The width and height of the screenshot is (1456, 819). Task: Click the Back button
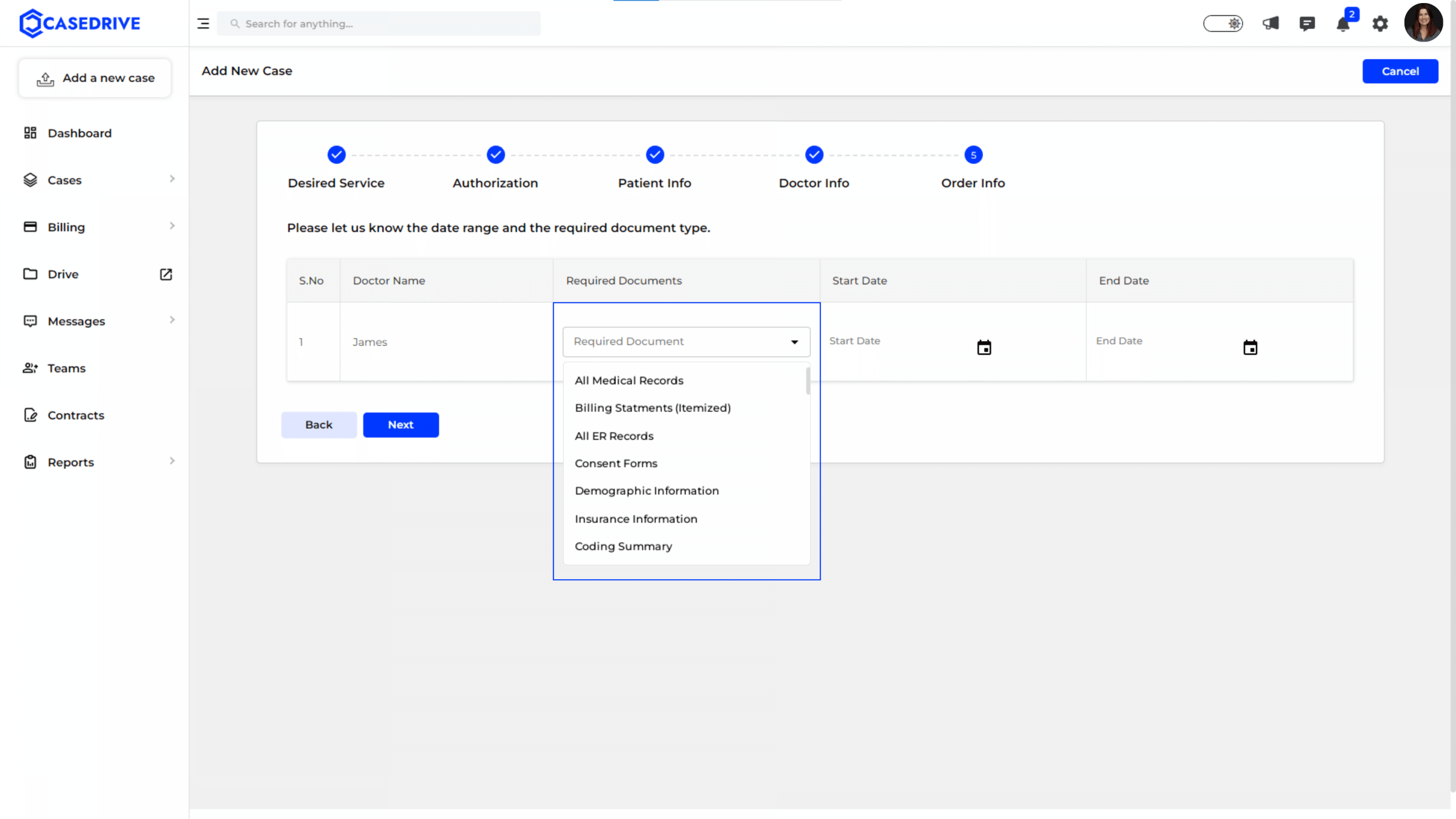pos(319,425)
